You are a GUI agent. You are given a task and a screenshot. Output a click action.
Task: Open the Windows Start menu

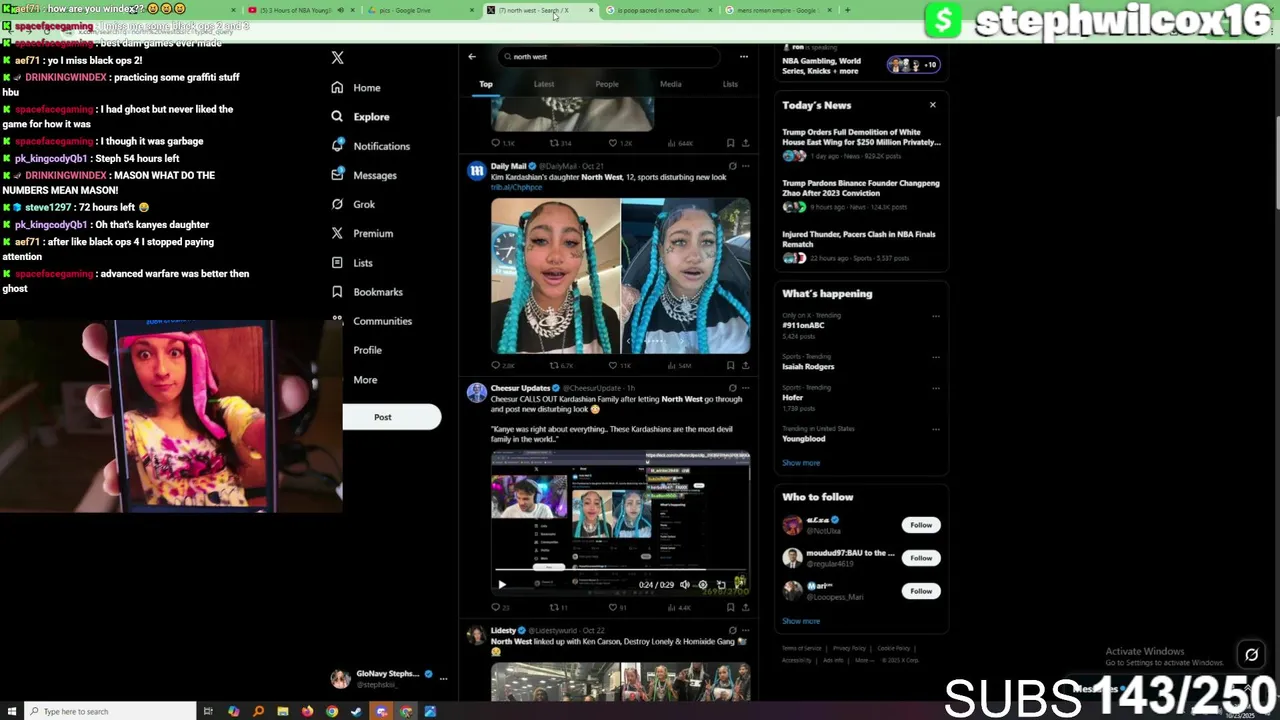(10, 711)
